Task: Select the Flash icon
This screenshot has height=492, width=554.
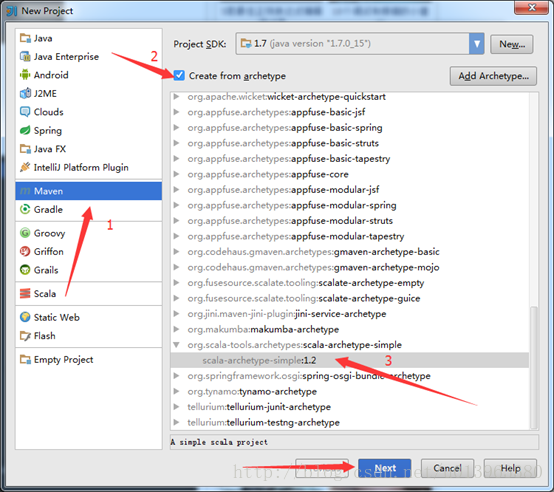Action: pos(25,336)
